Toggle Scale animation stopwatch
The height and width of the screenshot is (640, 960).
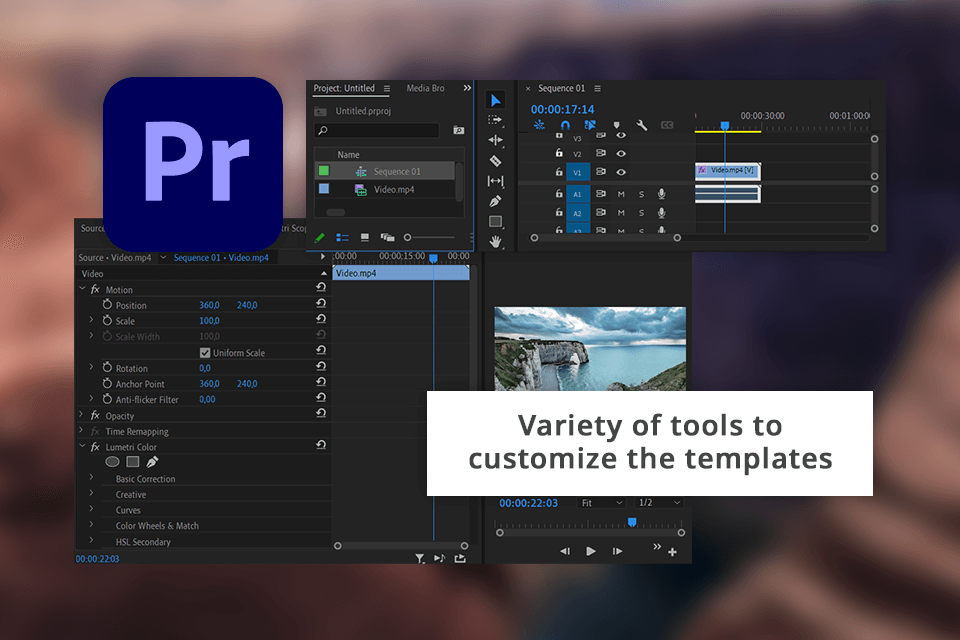pos(107,320)
